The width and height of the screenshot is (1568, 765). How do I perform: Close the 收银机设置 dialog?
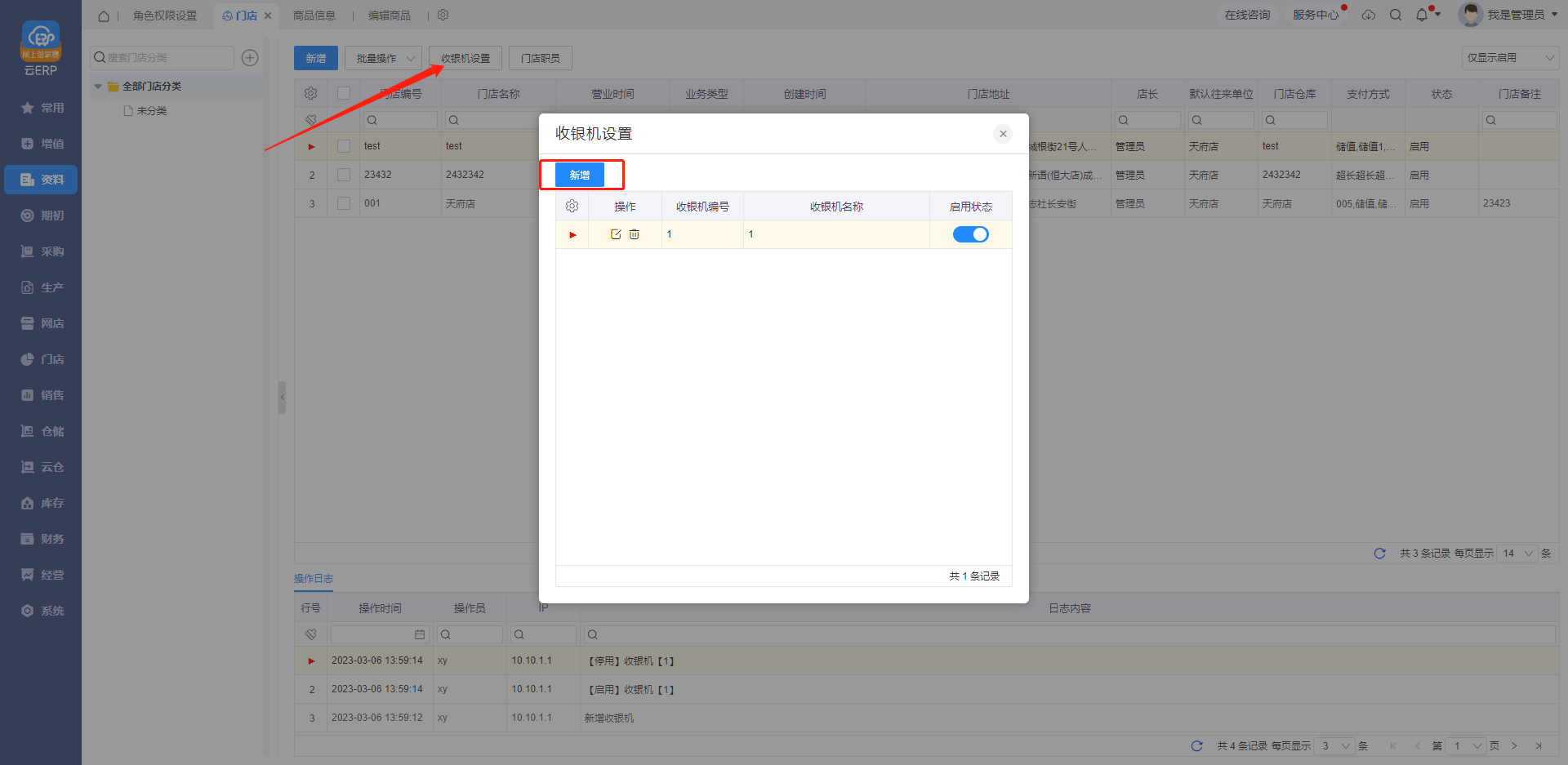(x=1003, y=134)
